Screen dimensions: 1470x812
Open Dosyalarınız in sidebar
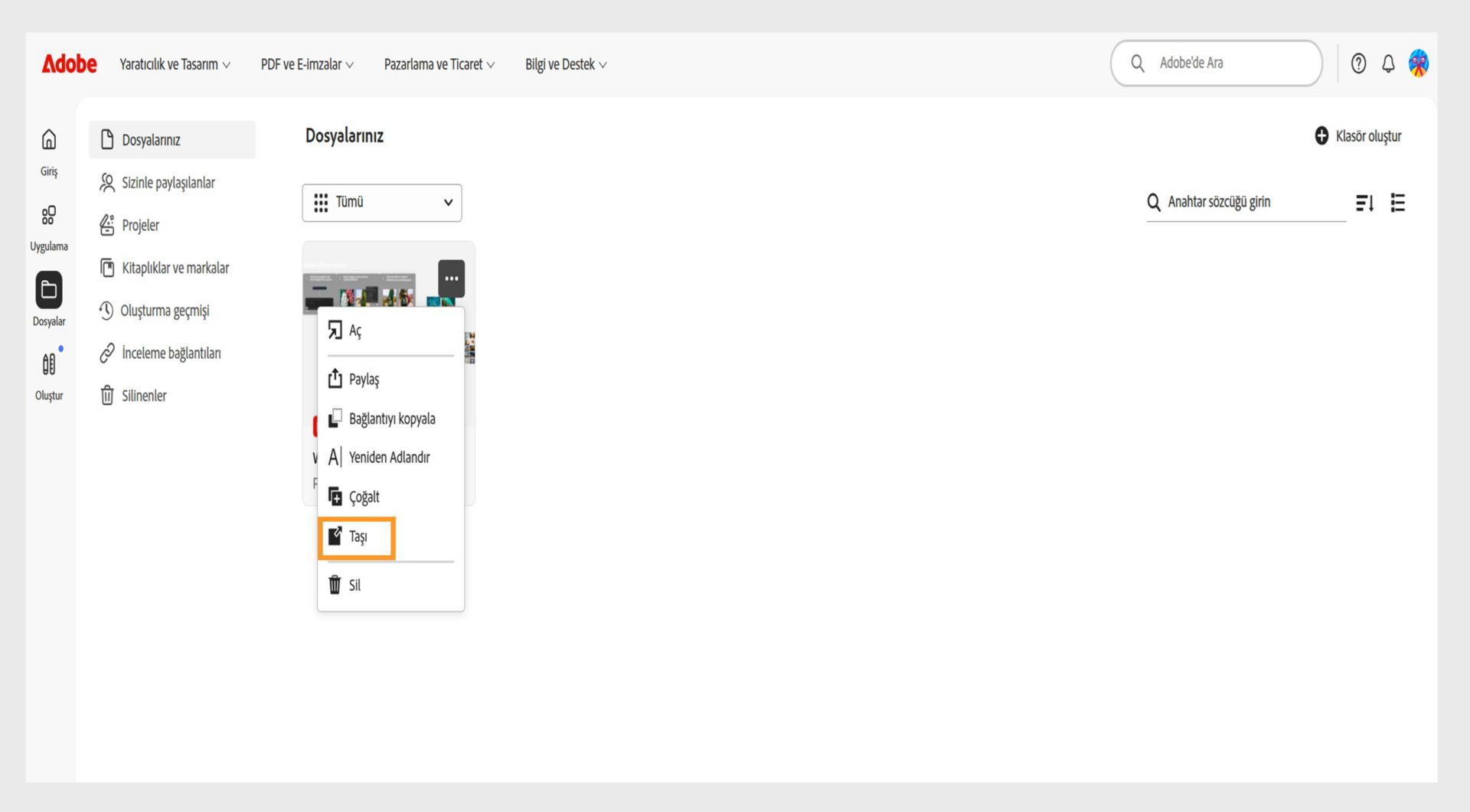172,140
